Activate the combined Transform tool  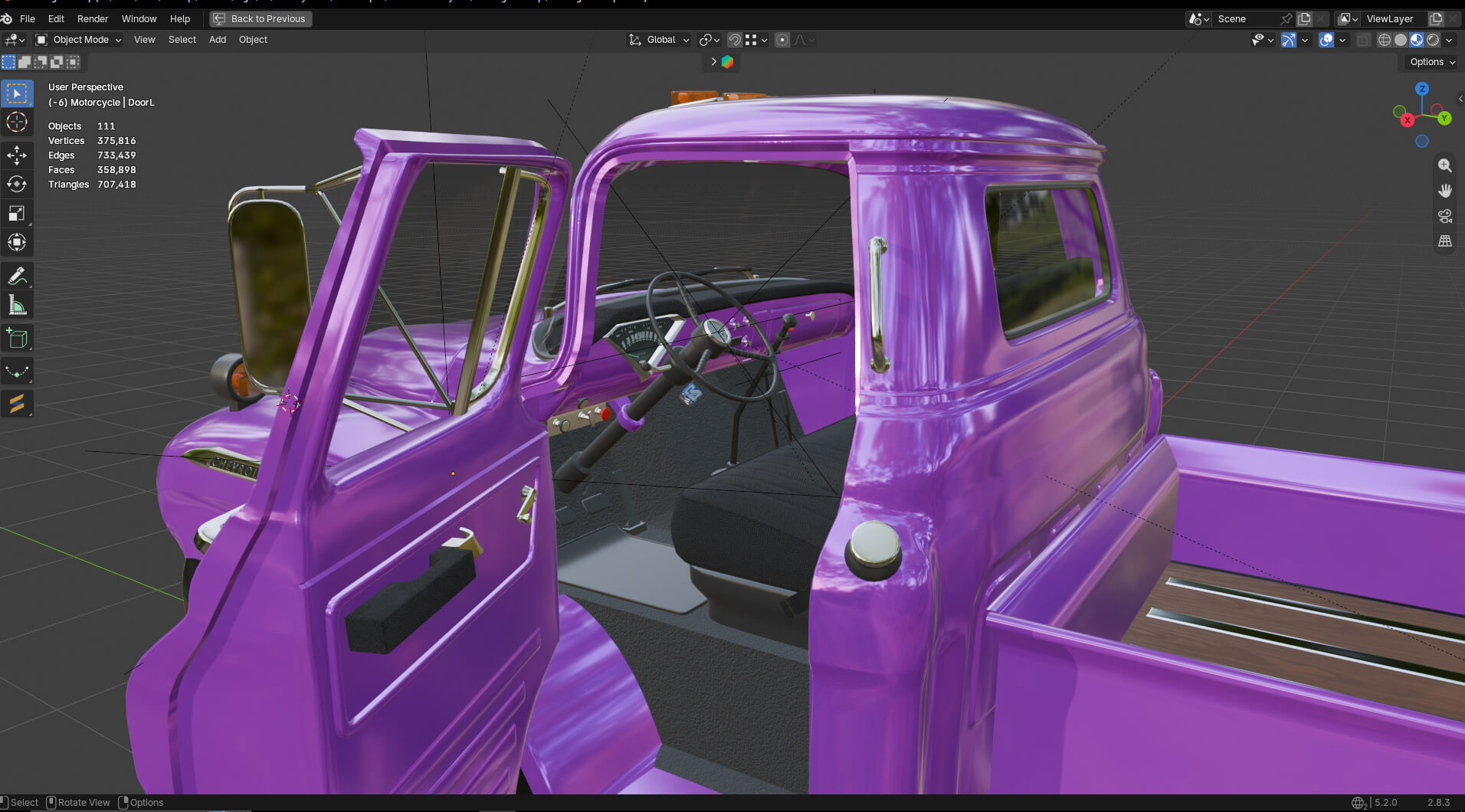pos(17,242)
